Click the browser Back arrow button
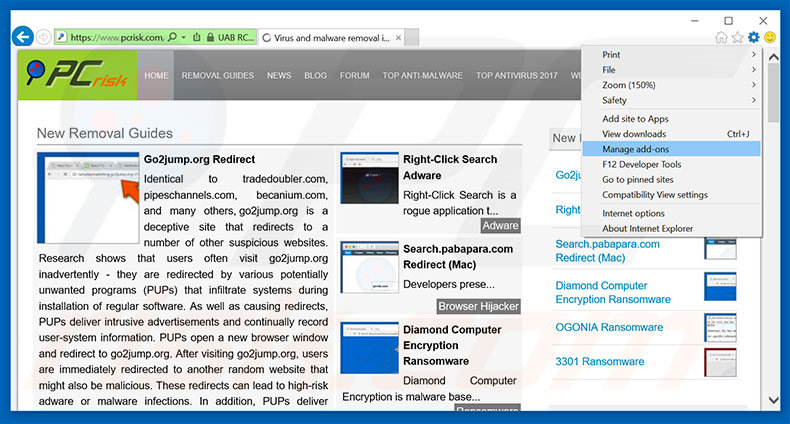This screenshot has height=424, width=790. click(x=22, y=37)
